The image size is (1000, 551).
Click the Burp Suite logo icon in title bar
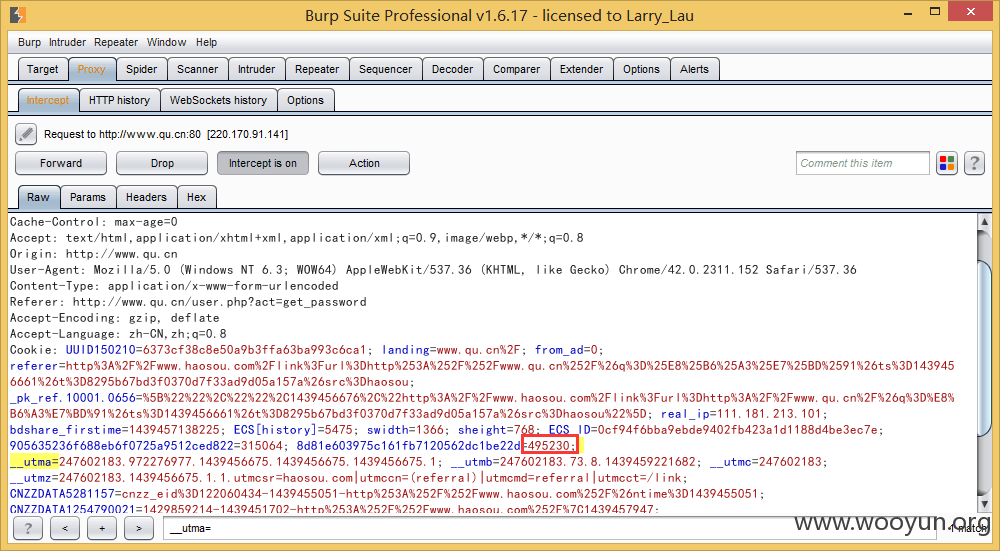coord(18,15)
